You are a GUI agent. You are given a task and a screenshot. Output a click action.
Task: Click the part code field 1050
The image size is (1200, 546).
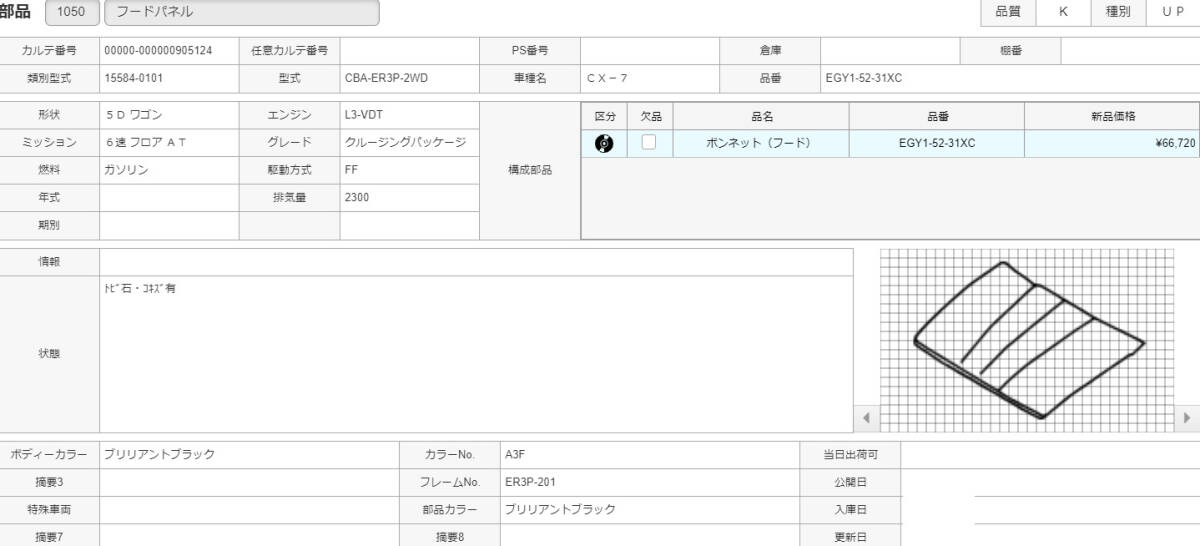72,12
